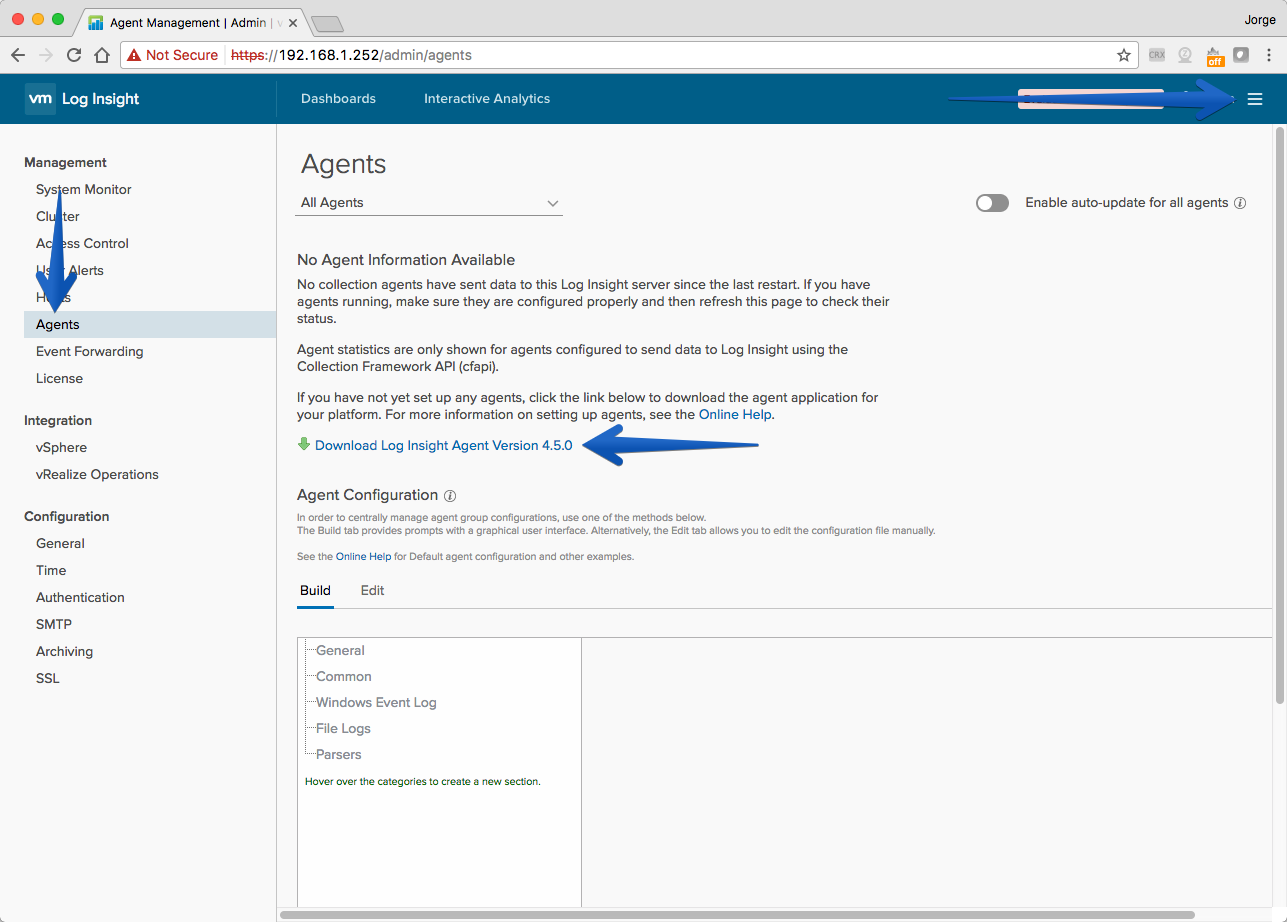Open the hamburger menu in Log Insight header
This screenshot has height=922, width=1287.
coord(1255,99)
